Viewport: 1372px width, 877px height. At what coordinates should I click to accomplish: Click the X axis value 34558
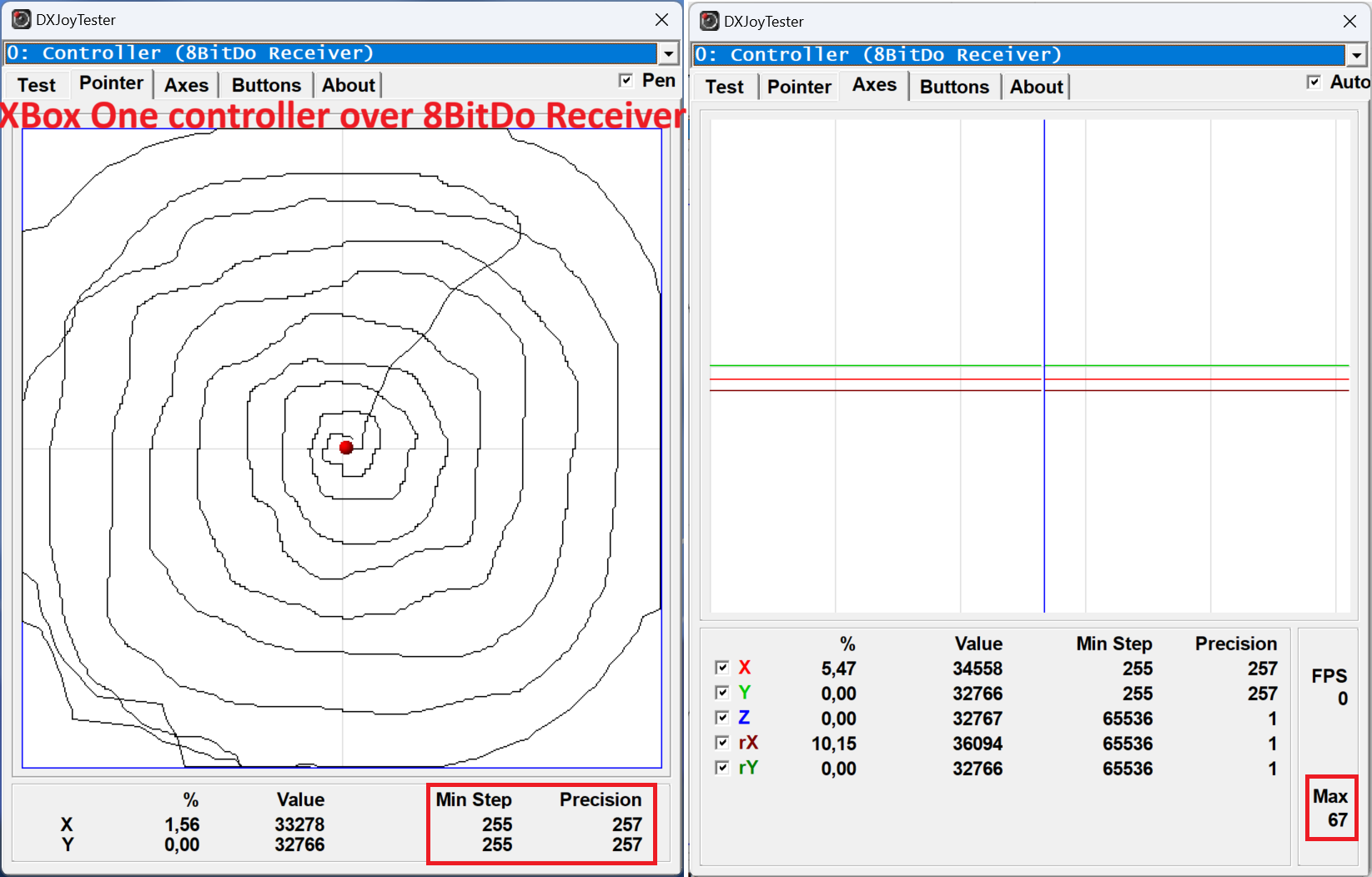(x=977, y=669)
